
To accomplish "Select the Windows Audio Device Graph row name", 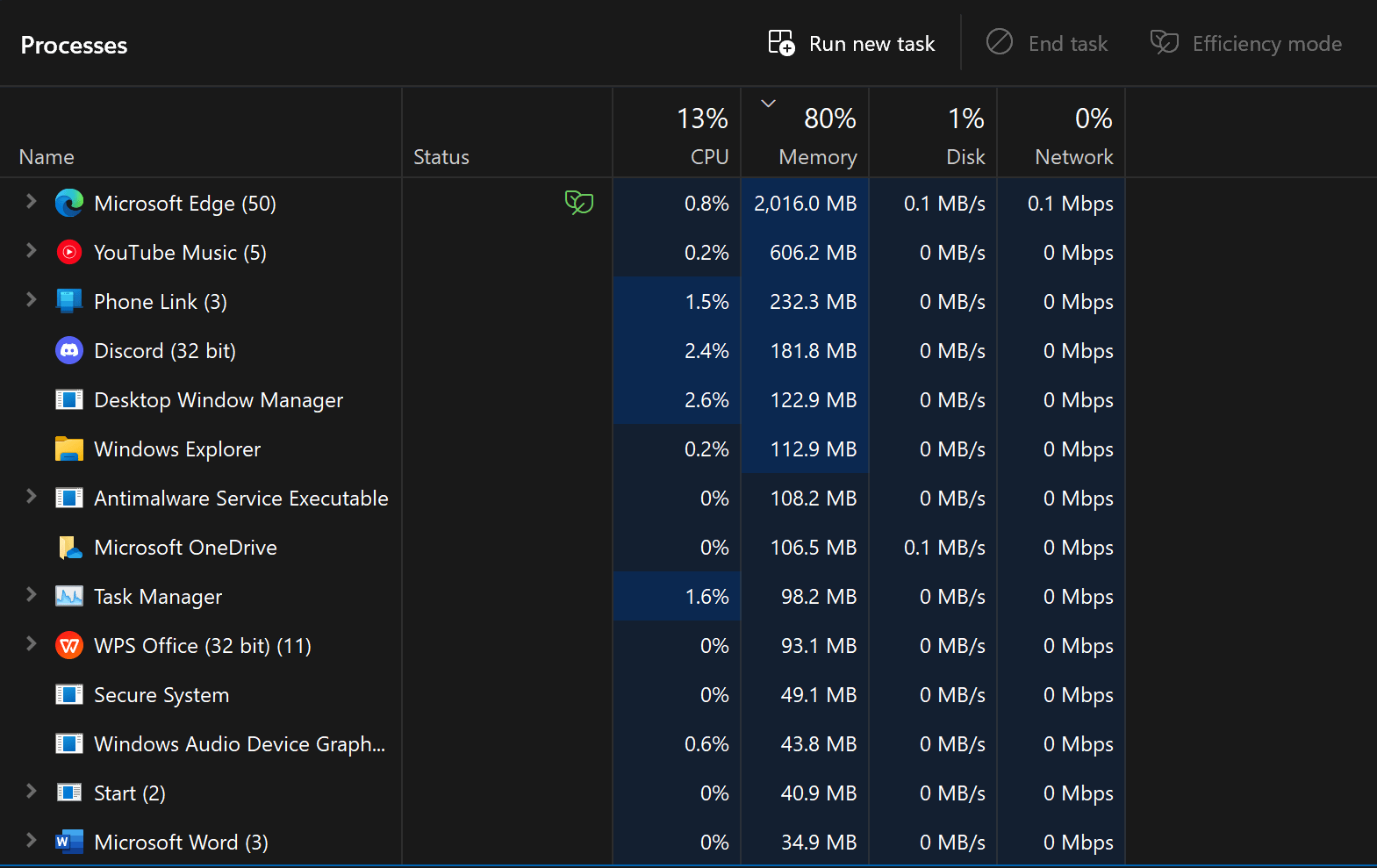I will 240,744.
